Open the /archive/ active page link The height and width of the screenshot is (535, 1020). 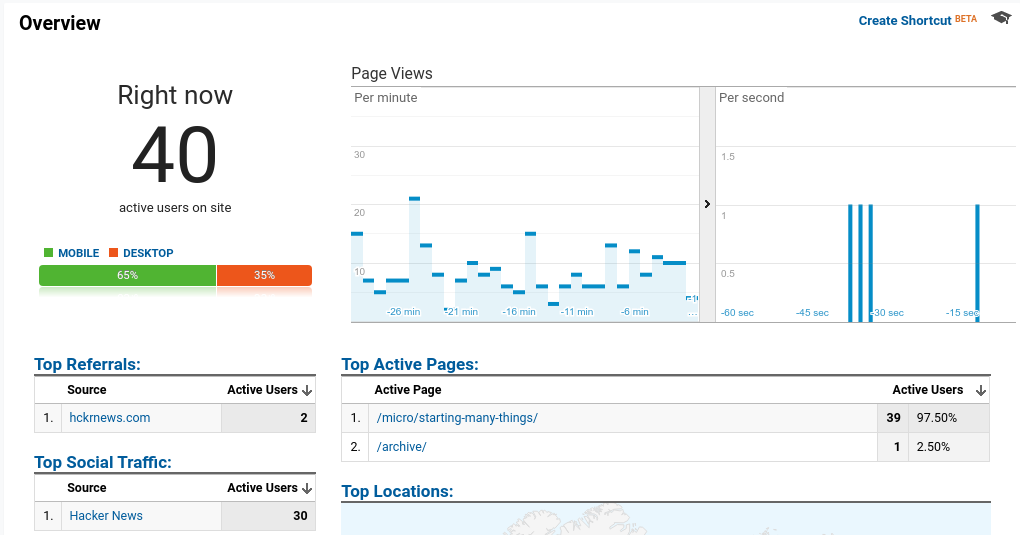click(x=401, y=446)
